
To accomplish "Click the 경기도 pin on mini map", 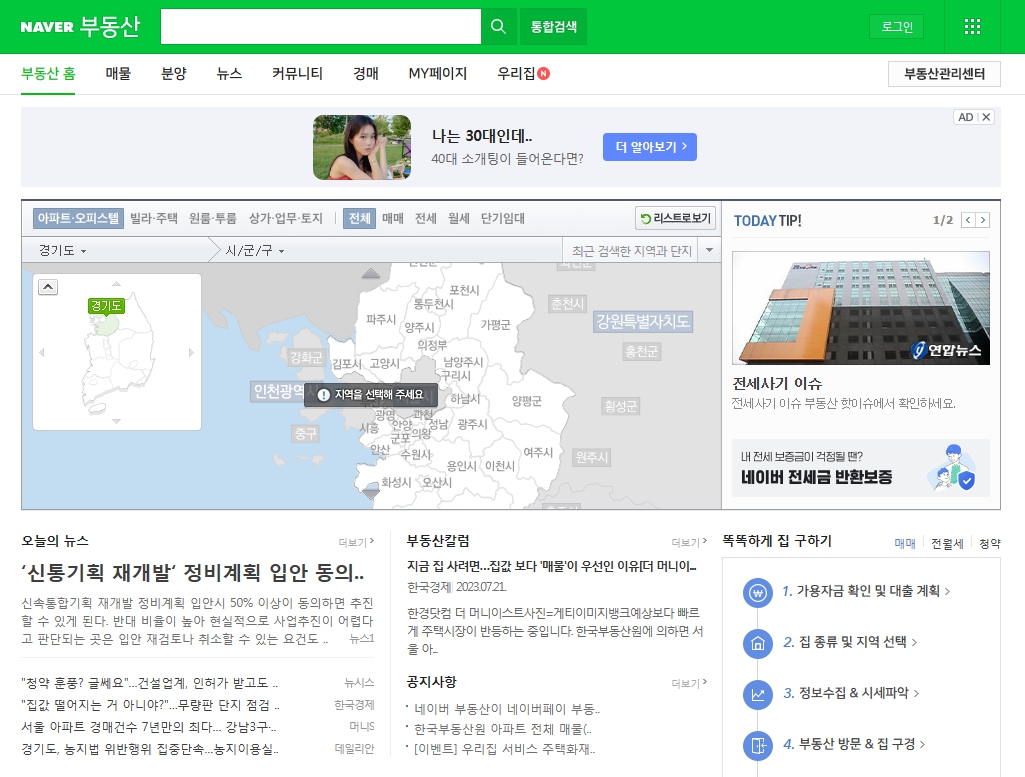I will point(106,306).
